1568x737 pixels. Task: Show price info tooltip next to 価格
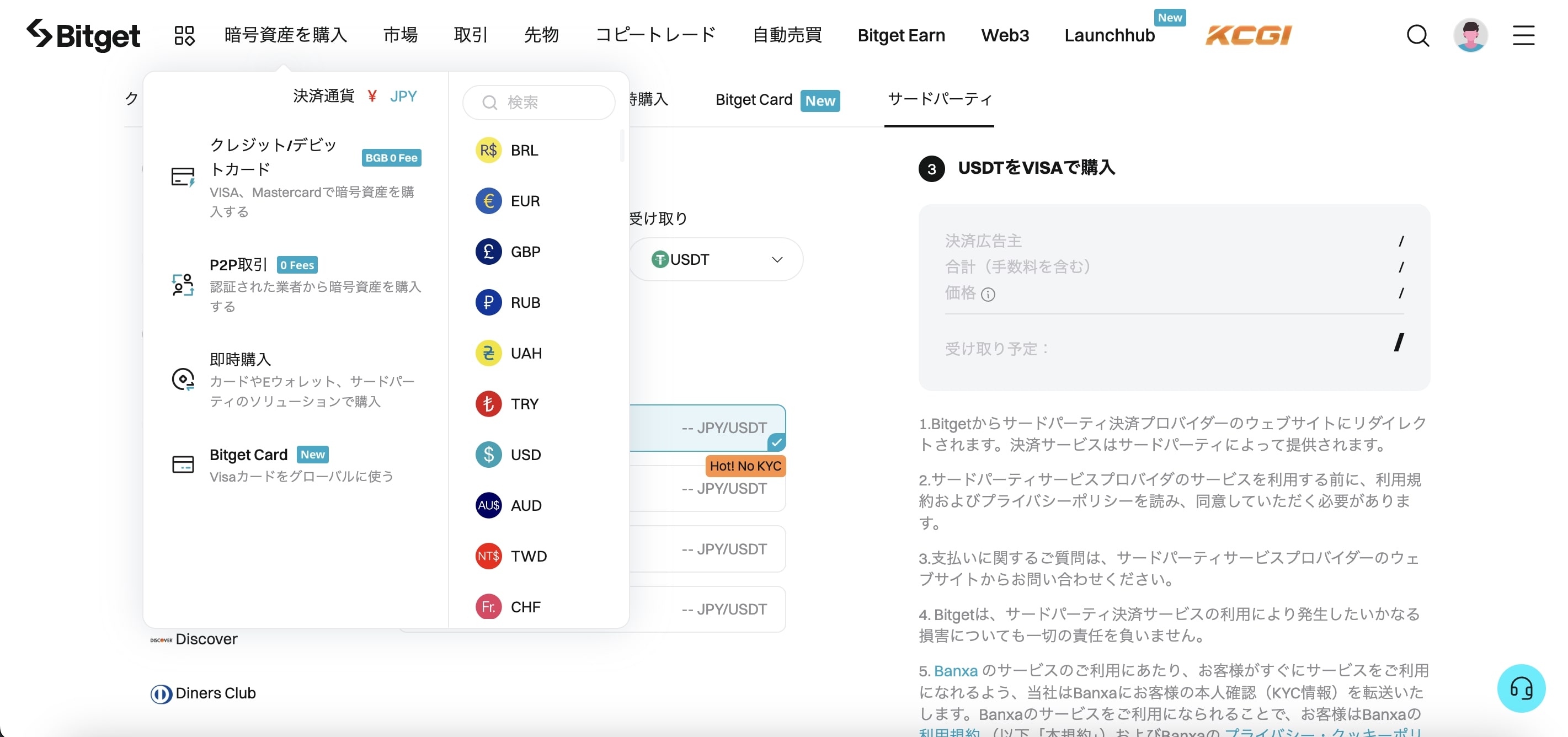pos(989,295)
